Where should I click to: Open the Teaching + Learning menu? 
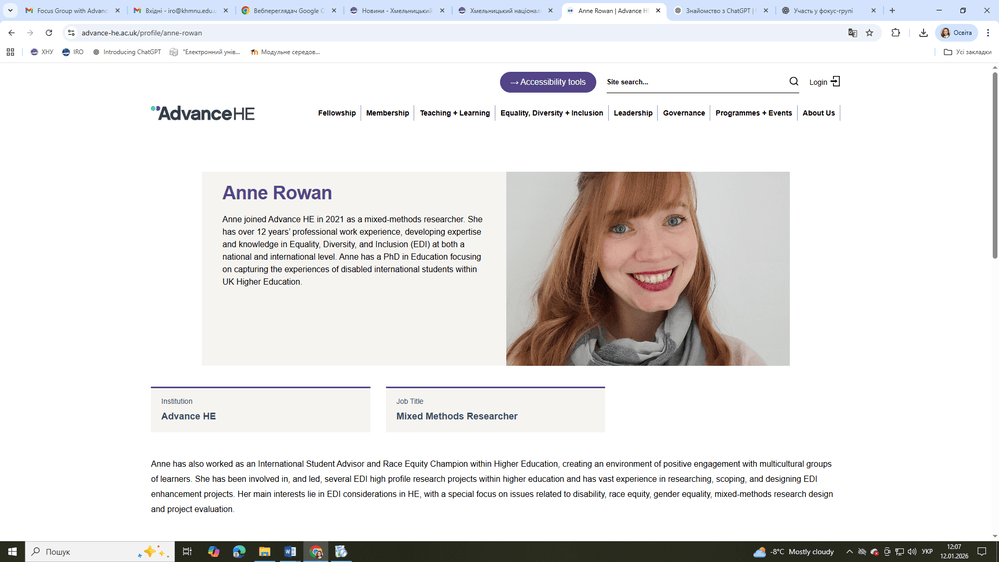pyautogui.click(x=455, y=113)
